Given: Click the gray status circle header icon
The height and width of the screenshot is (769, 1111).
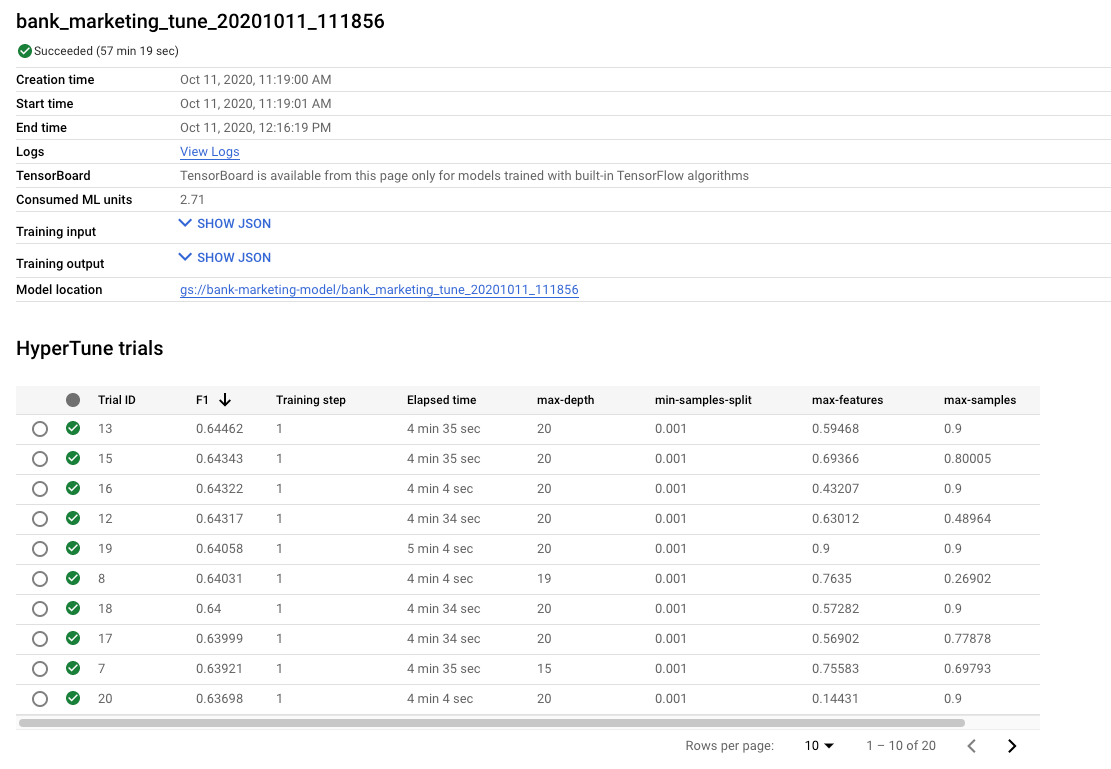Looking at the screenshot, I should point(73,400).
